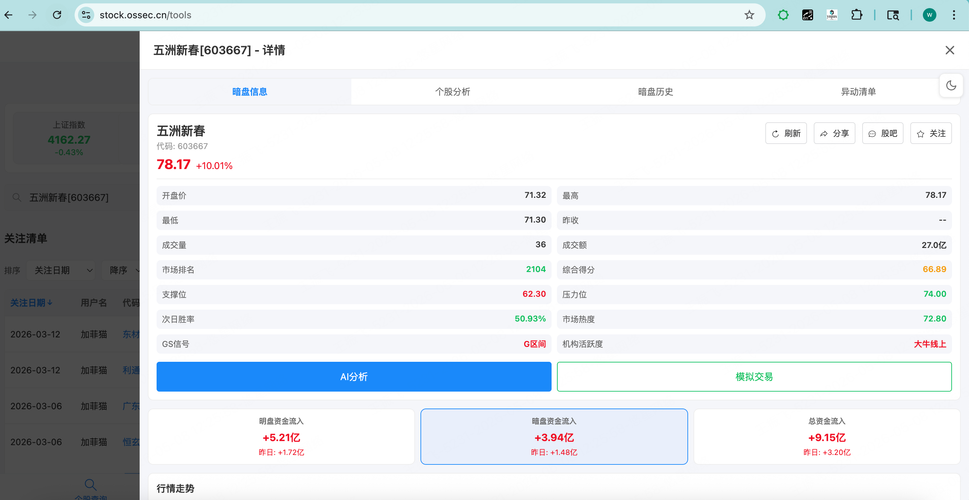The height and width of the screenshot is (500, 969).
Task: Click the 分享 share button
Action: pos(834,133)
